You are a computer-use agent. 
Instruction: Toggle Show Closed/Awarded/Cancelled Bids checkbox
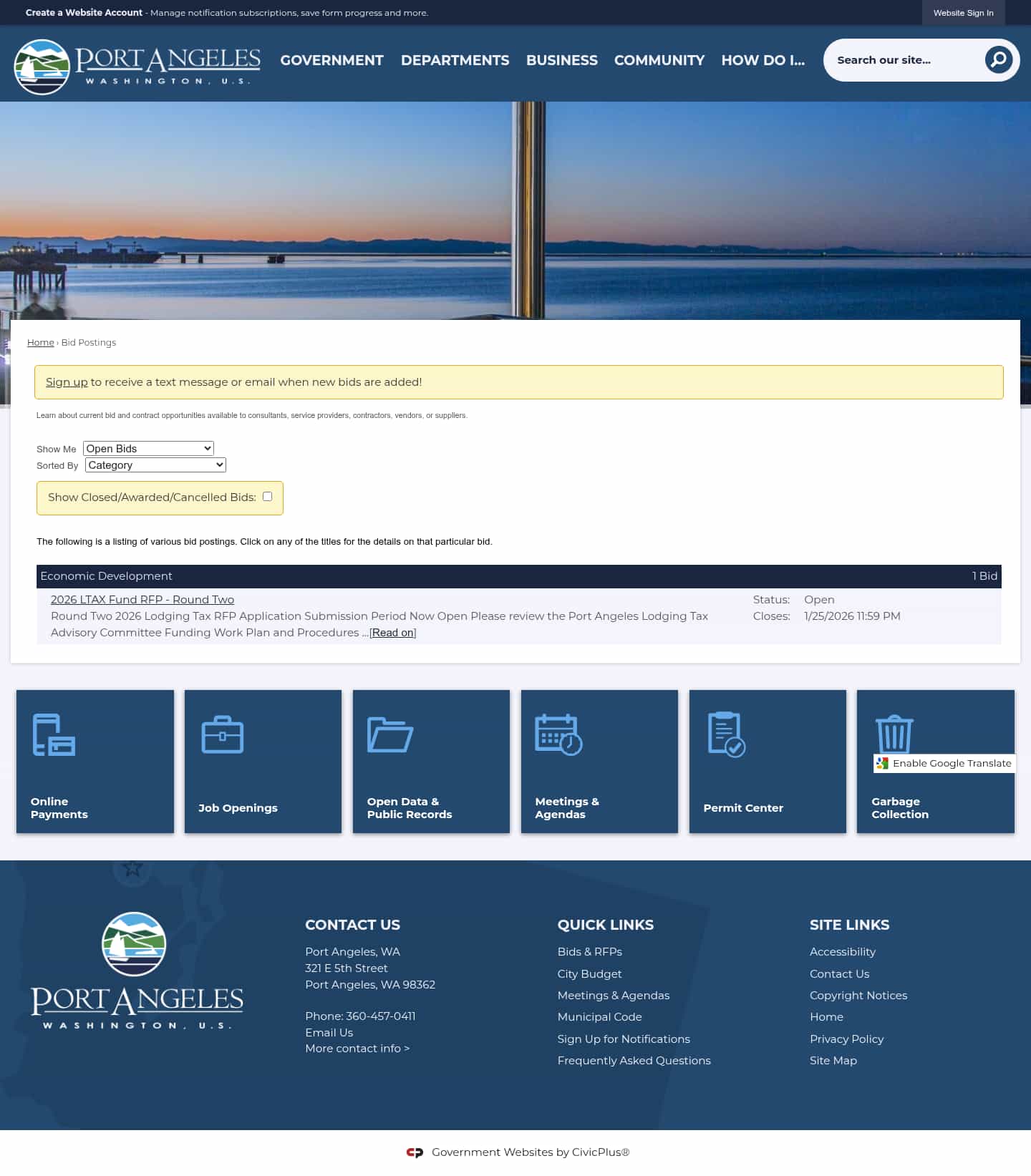(267, 497)
